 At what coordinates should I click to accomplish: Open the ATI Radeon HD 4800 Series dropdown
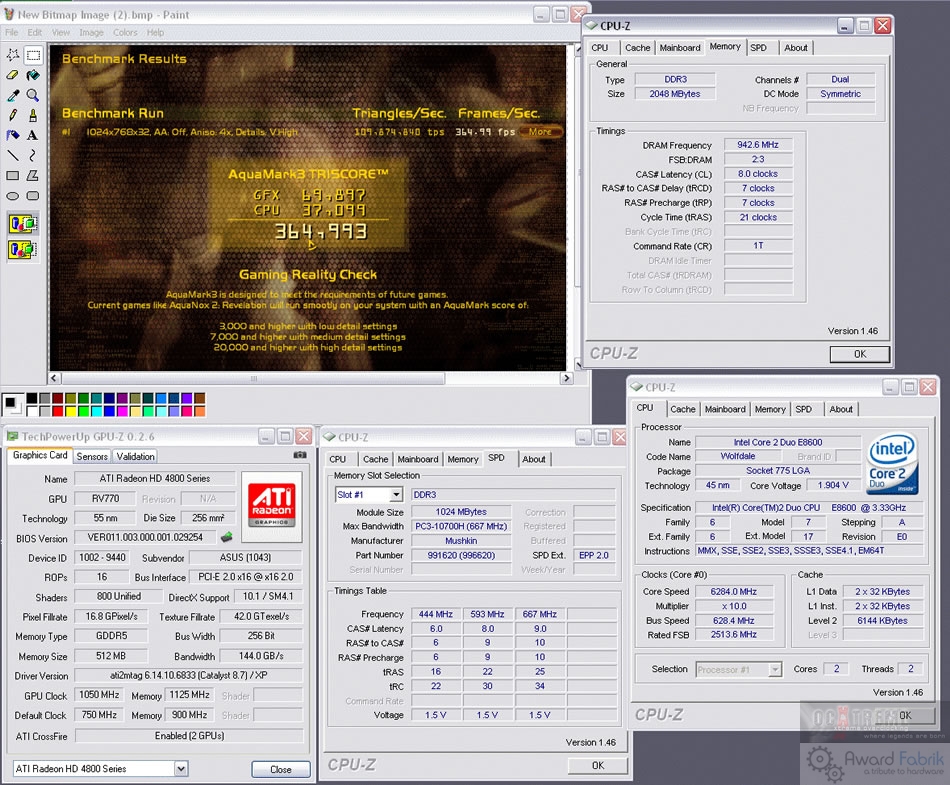pyautogui.click(x=181, y=769)
